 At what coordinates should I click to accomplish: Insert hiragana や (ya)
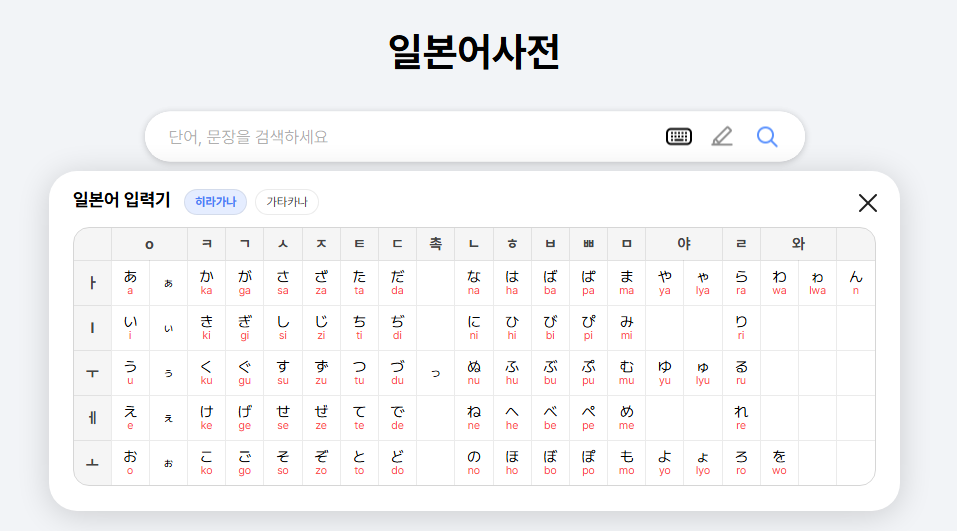(x=665, y=283)
